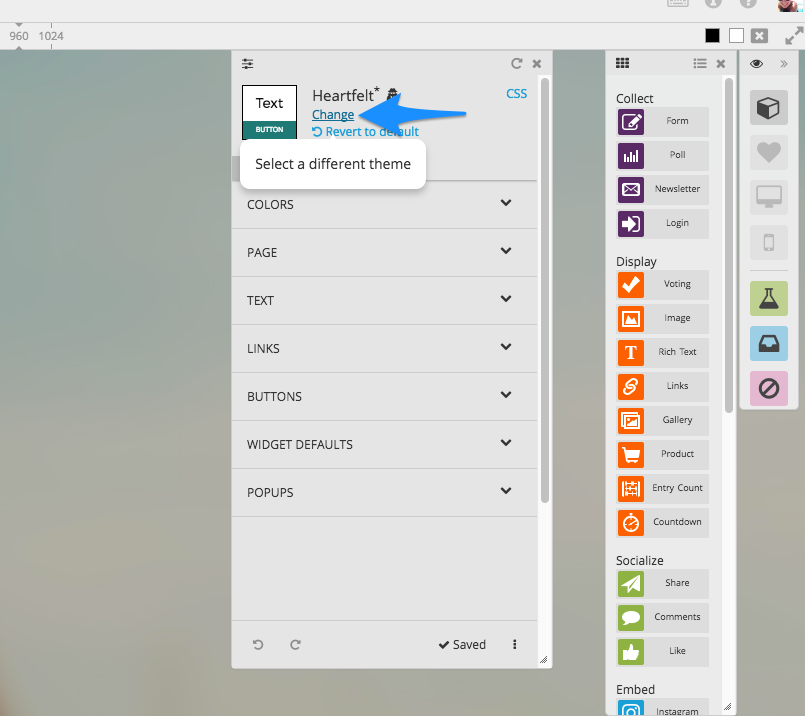
Task: Add the Form widget
Action: click(662, 122)
